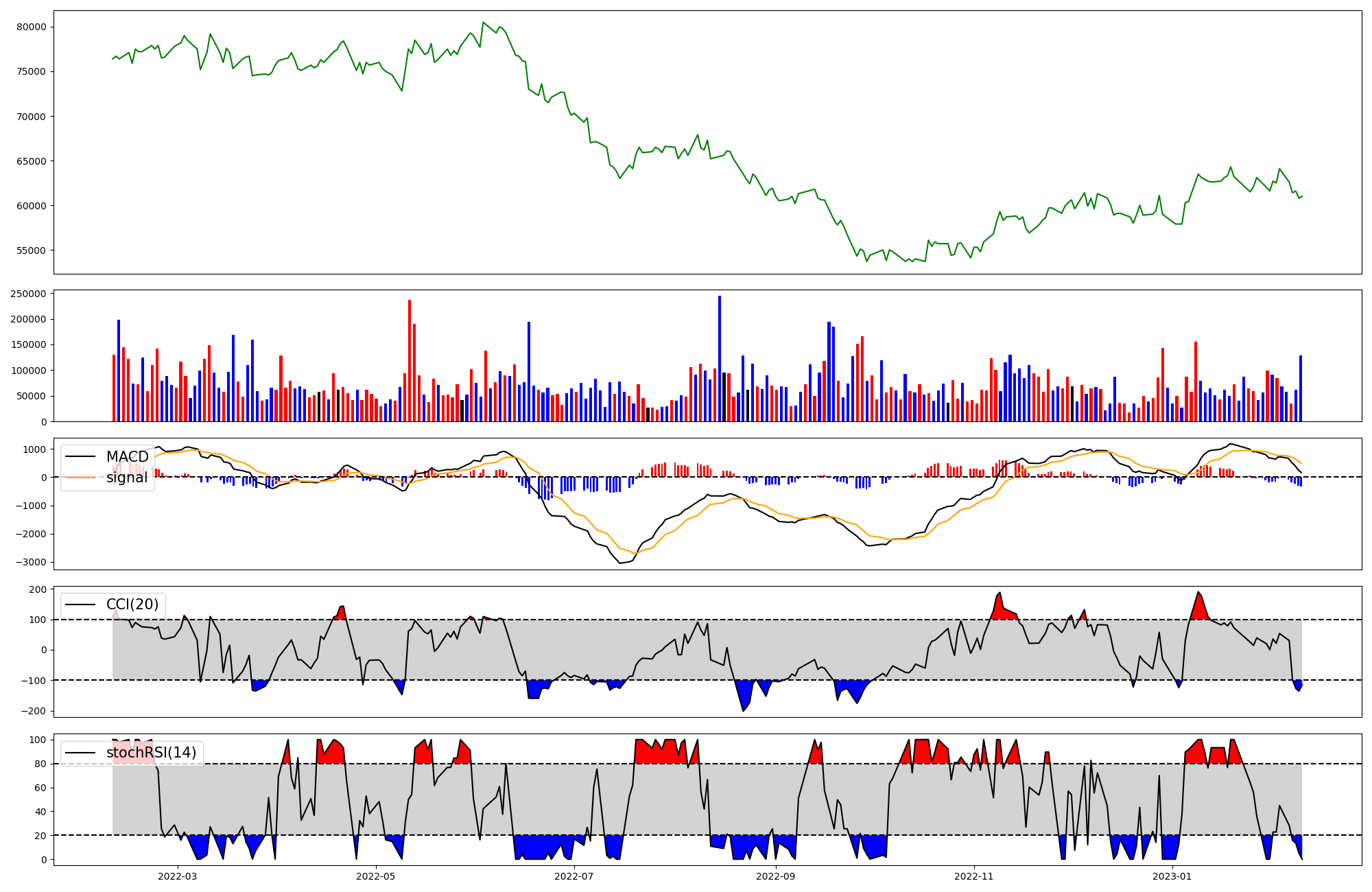Click the orange signal legend line
The width and height of the screenshot is (1372, 892).
click(80, 478)
